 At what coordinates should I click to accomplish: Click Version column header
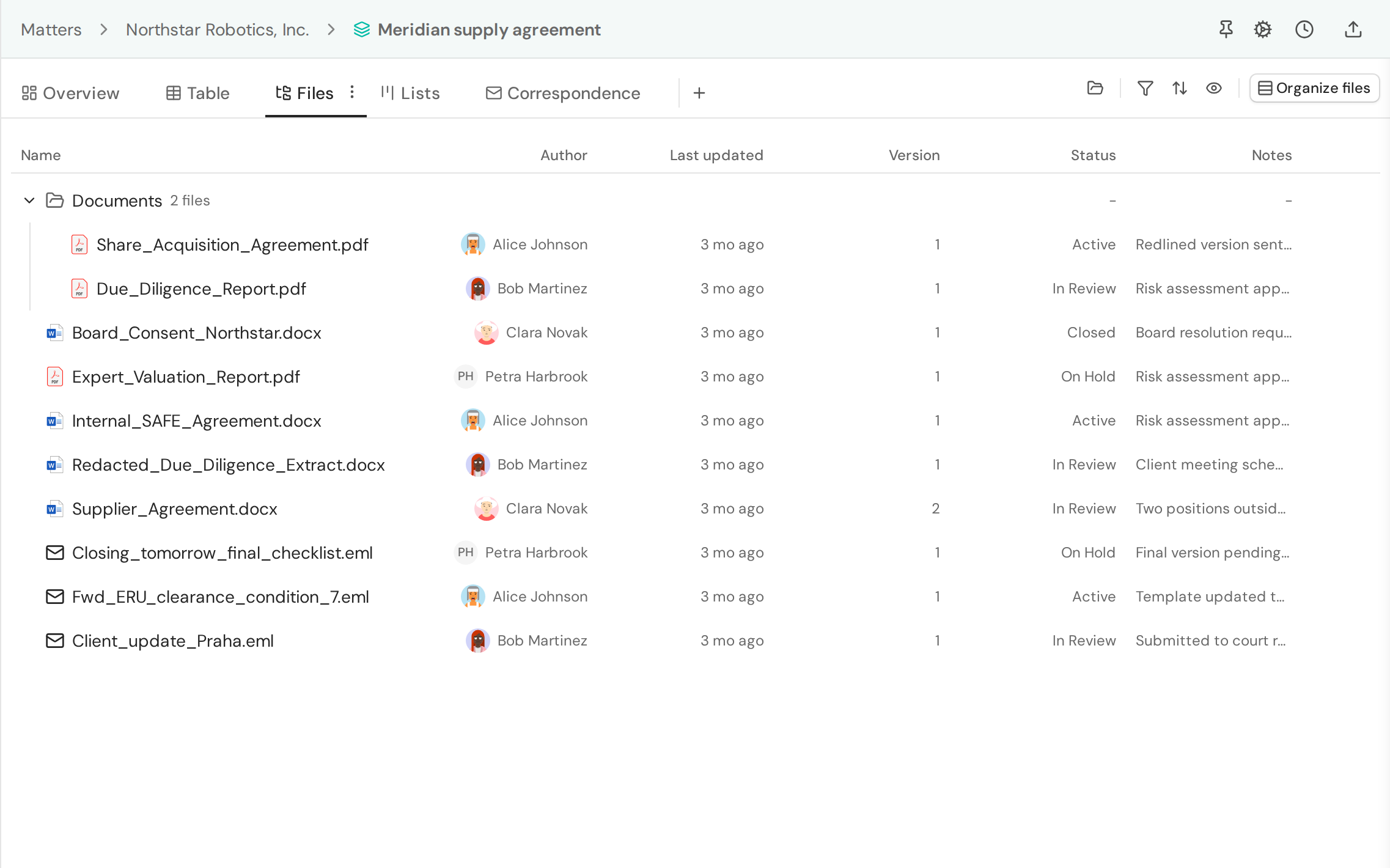click(914, 155)
